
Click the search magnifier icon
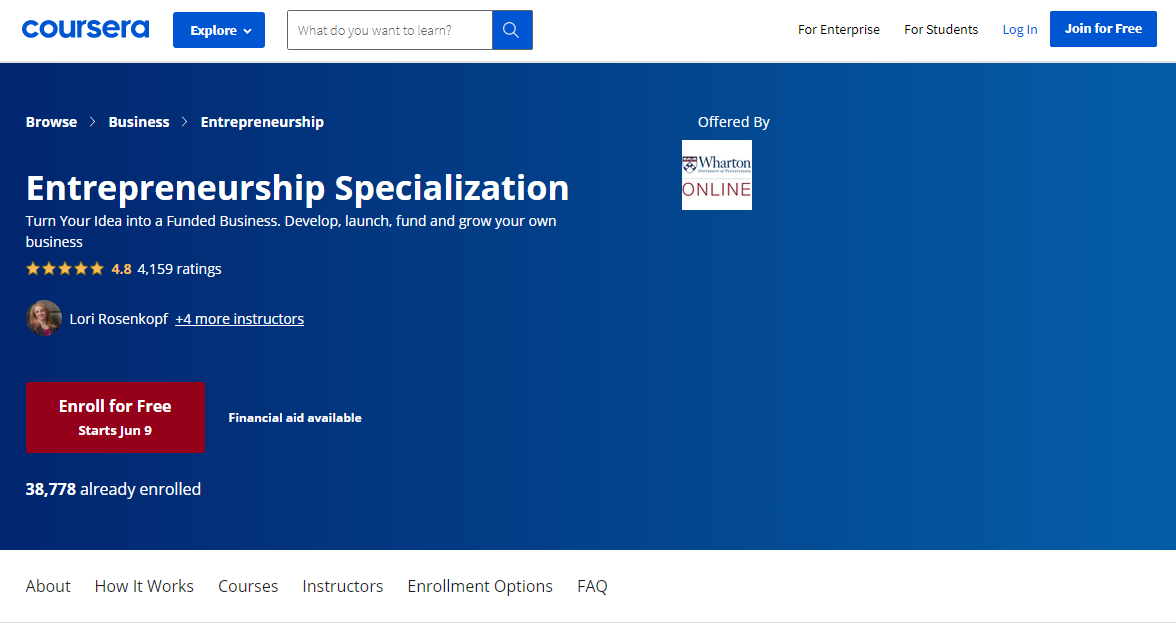coord(511,30)
